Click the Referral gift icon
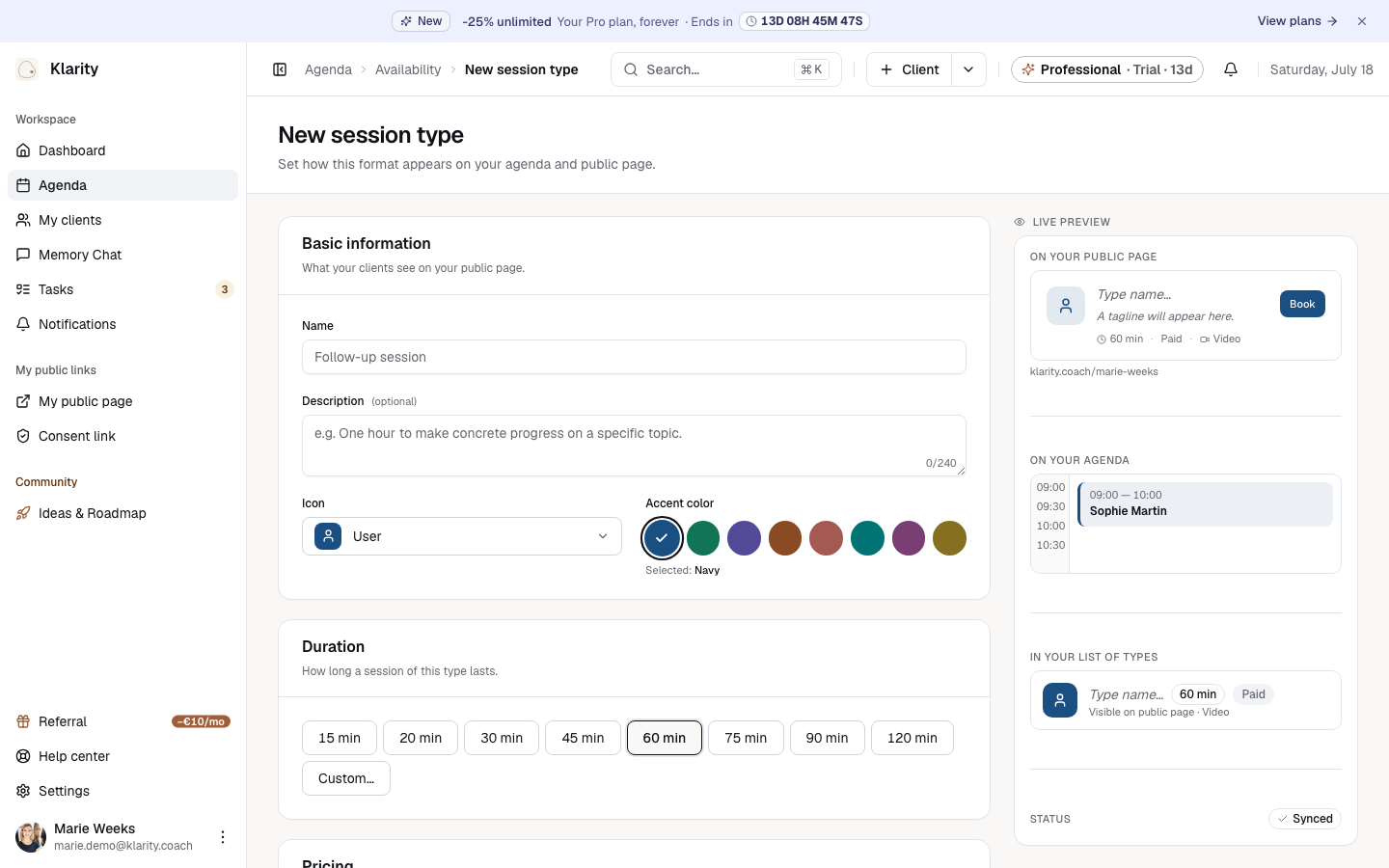The image size is (1389, 868). click(23, 721)
